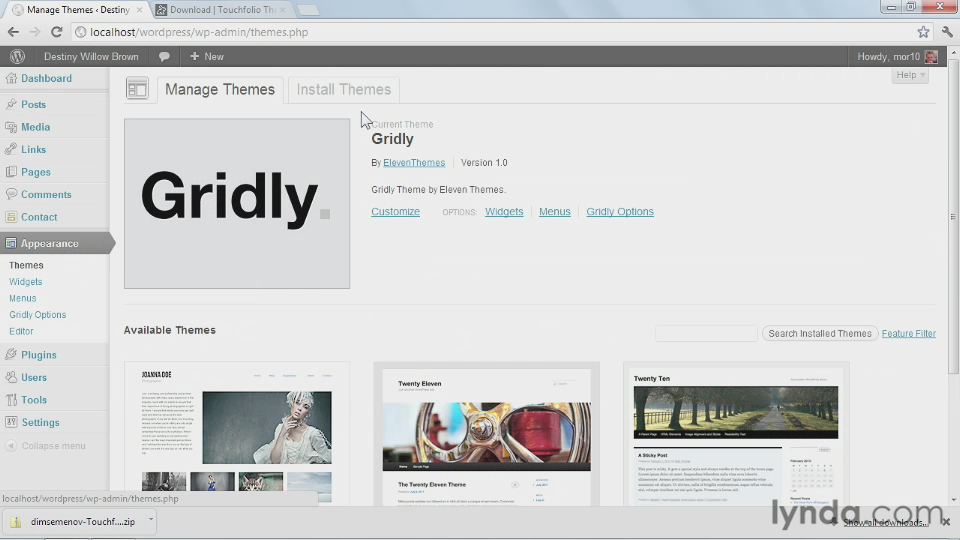Select the Manage Themes tab
This screenshot has width=960, height=540.
pyautogui.click(x=220, y=89)
